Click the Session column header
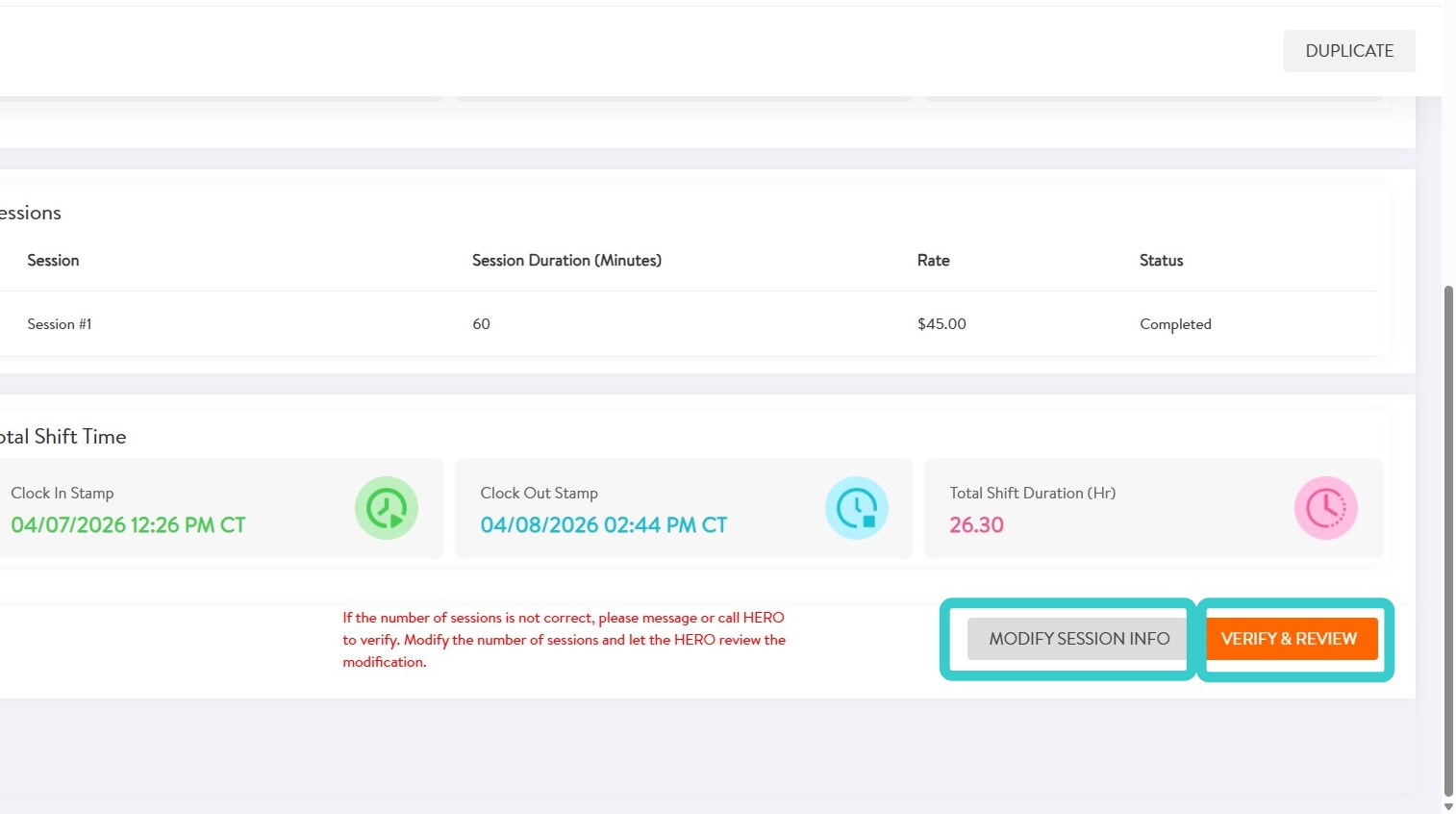 point(53,261)
